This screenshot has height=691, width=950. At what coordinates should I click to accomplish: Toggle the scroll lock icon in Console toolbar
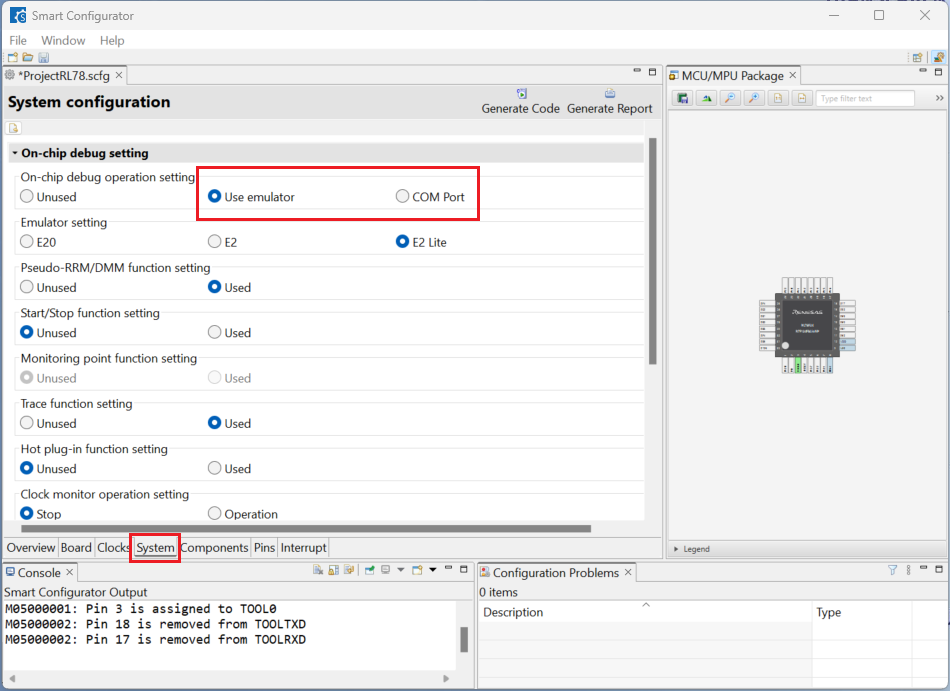pyautogui.click(x=333, y=570)
